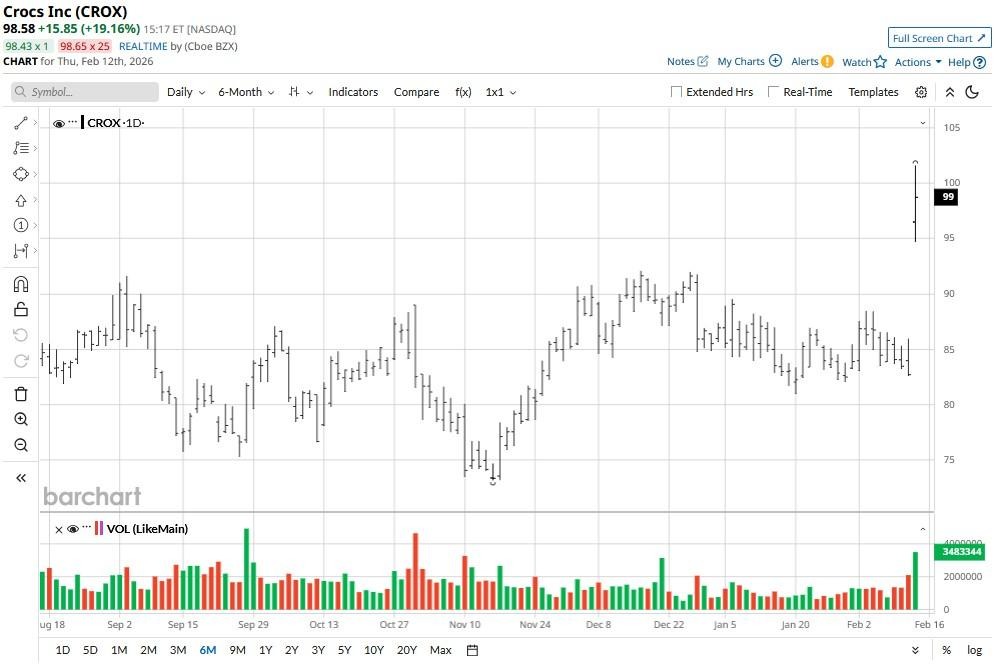Focus the Symbol search field

point(84,92)
